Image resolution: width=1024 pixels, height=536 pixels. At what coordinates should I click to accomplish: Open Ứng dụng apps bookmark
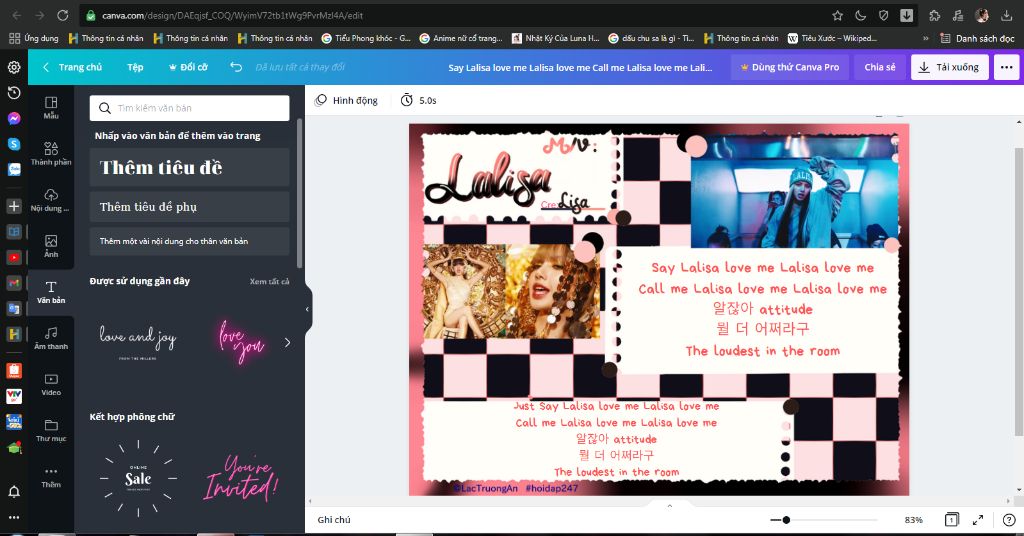click(x=34, y=39)
